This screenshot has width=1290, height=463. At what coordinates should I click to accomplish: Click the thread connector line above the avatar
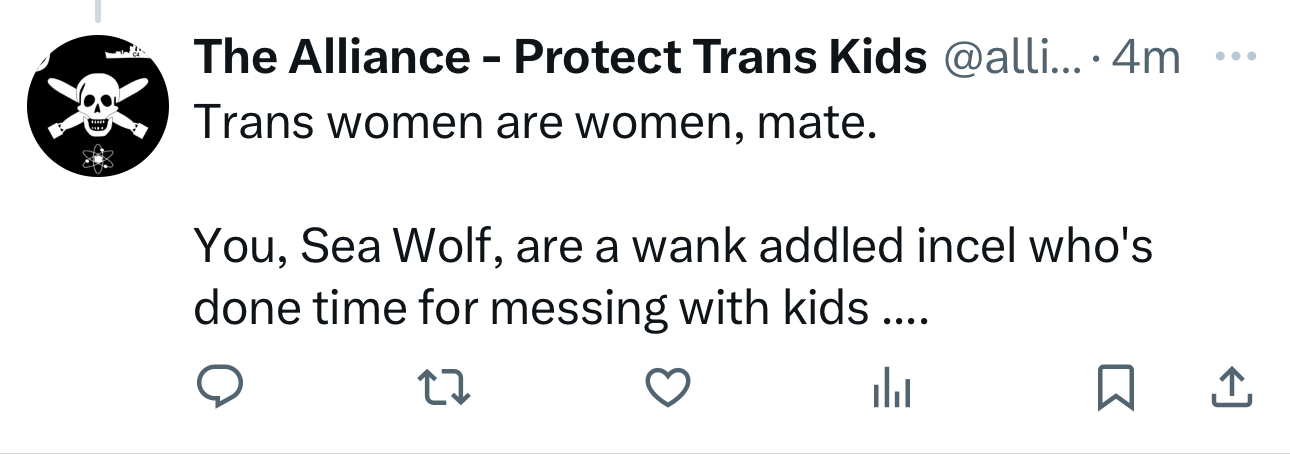(x=97, y=10)
